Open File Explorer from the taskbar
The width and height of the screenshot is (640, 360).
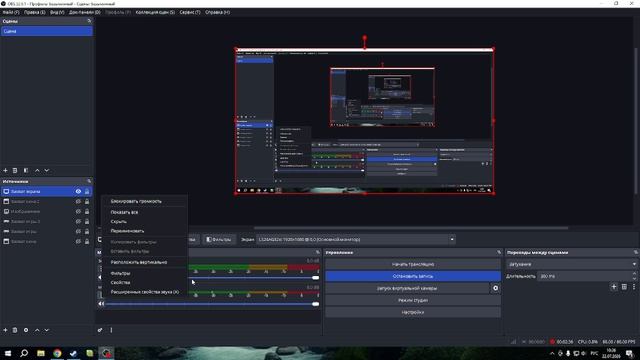click(x=41, y=353)
